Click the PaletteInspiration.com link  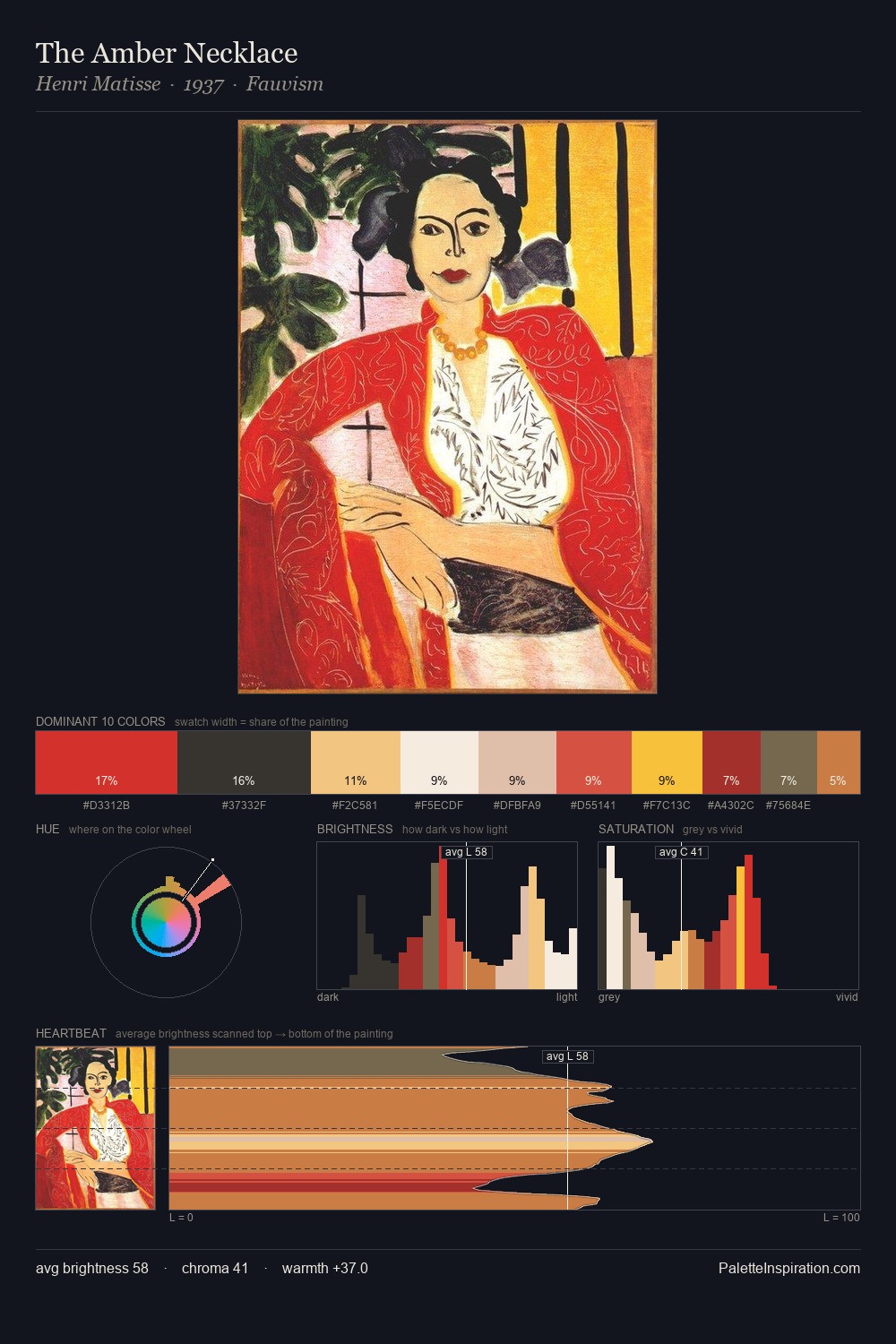(x=789, y=1268)
